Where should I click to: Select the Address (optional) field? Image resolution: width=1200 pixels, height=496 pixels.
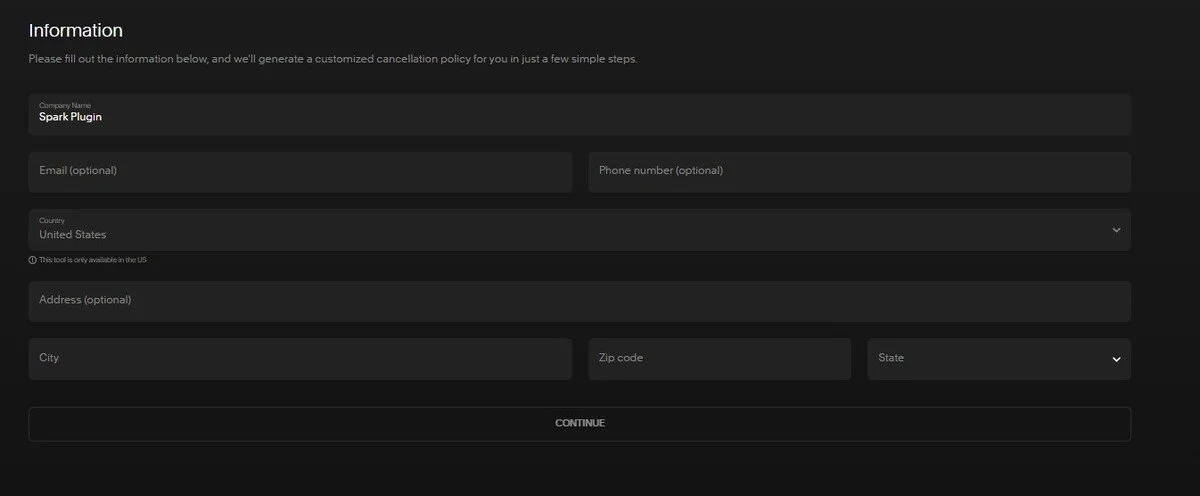pos(579,301)
